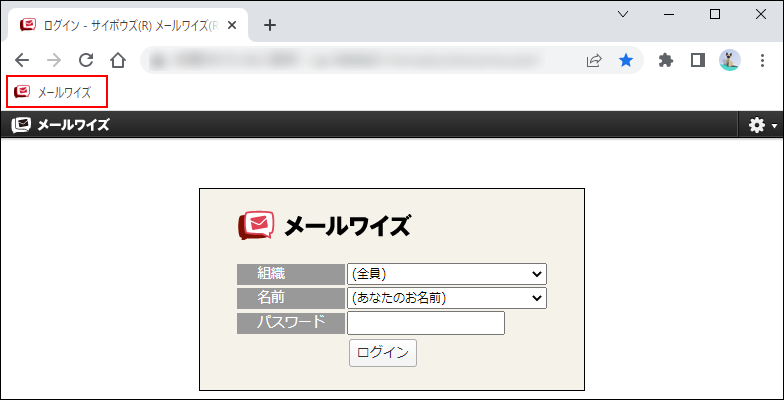The width and height of the screenshot is (784, 400).
Task: Open the 組織 dropdown showing (全員)
Action: tap(446, 274)
